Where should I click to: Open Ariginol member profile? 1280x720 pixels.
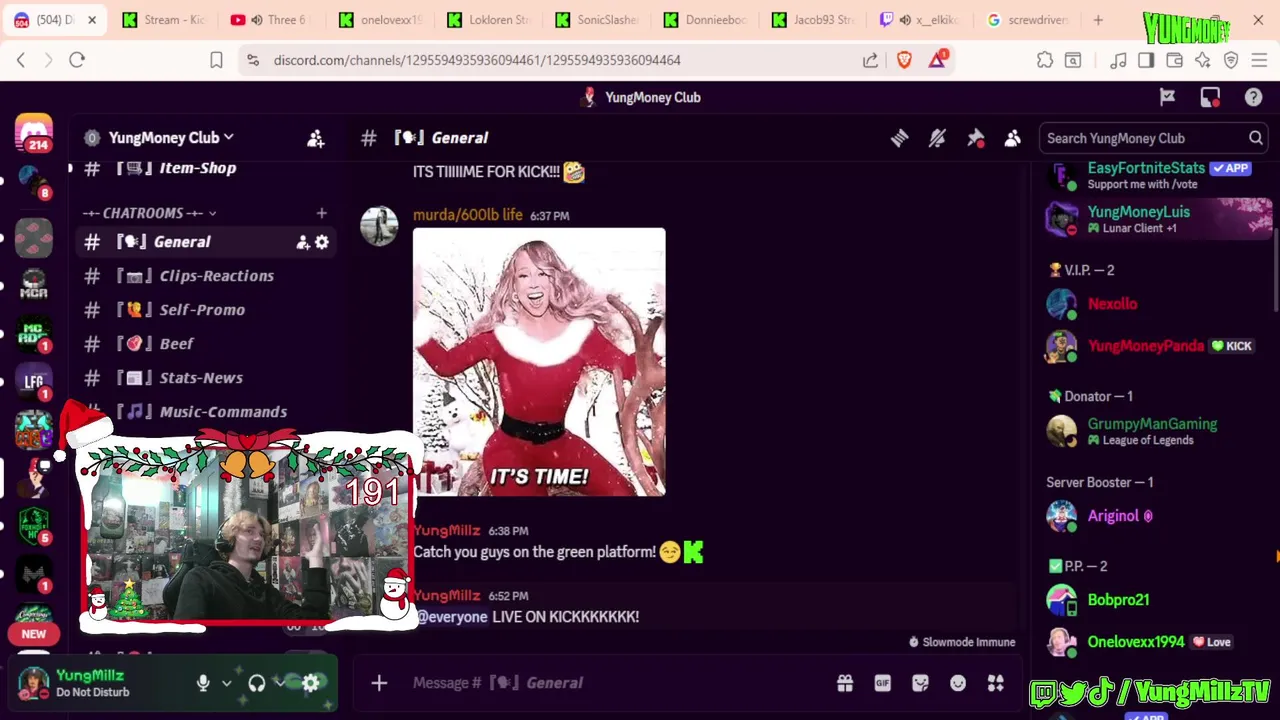pyautogui.click(x=1113, y=516)
